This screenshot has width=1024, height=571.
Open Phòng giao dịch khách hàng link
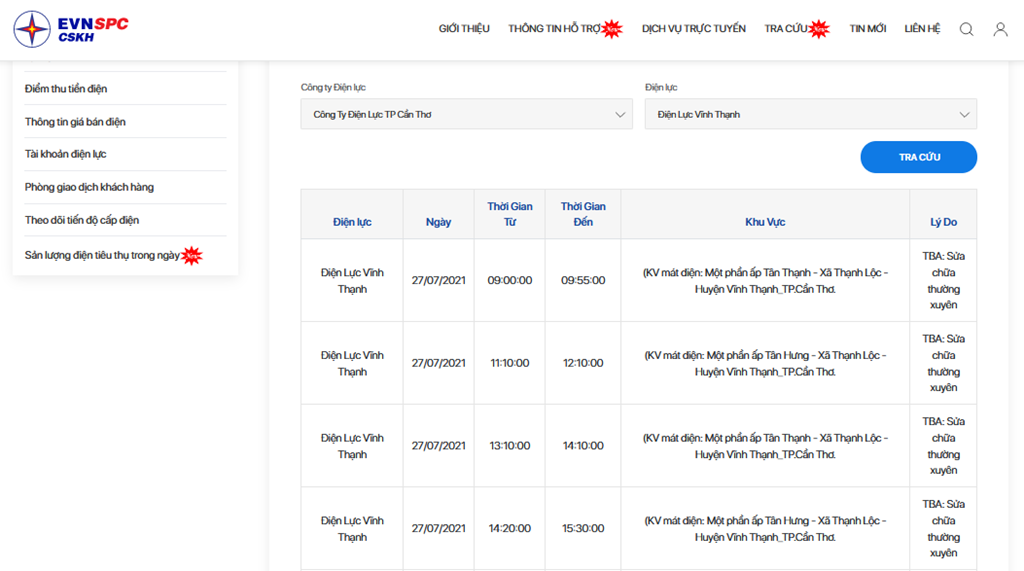click(89, 187)
